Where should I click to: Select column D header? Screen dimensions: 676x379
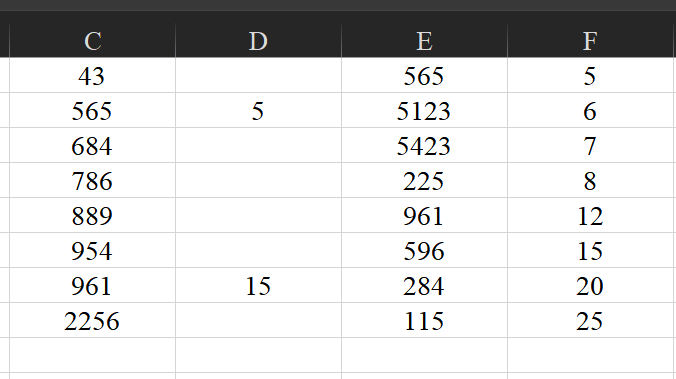click(258, 41)
